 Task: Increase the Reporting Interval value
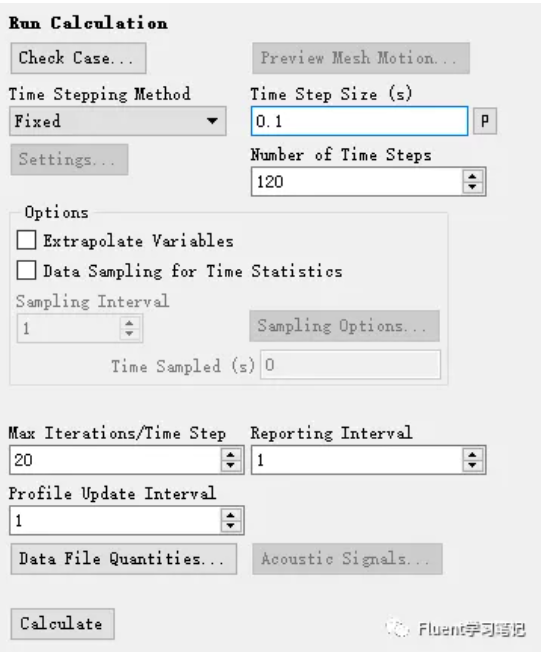pyautogui.click(x=472, y=454)
